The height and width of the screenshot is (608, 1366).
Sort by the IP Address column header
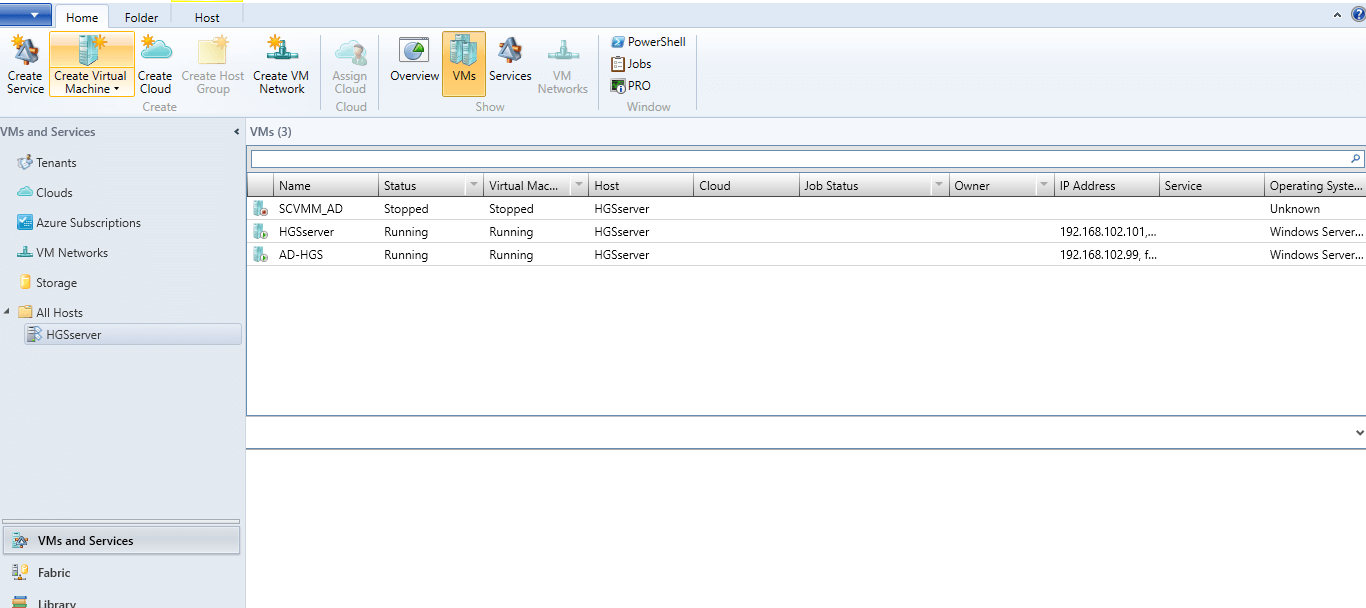(1107, 186)
